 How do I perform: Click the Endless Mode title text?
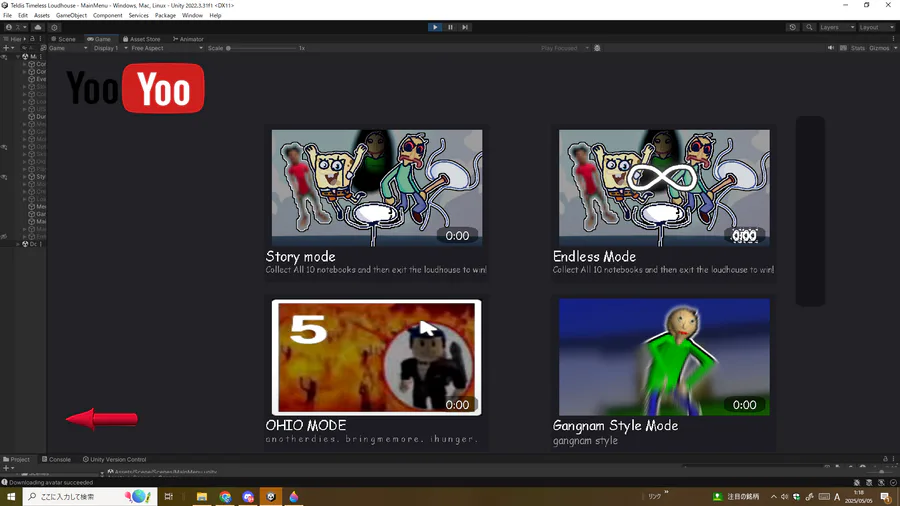click(594, 256)
